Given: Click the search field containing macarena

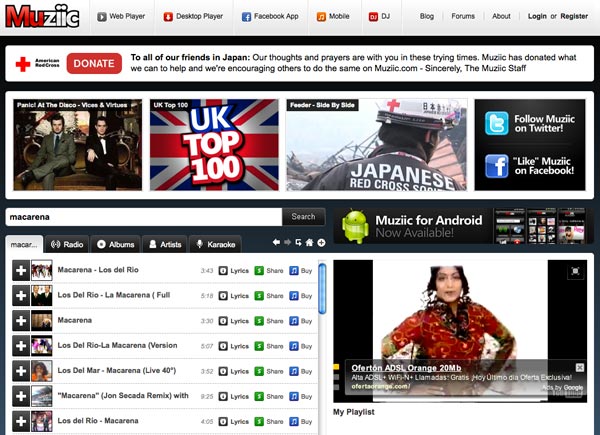Looking at the screenshot, I should [x=143, y=217].
